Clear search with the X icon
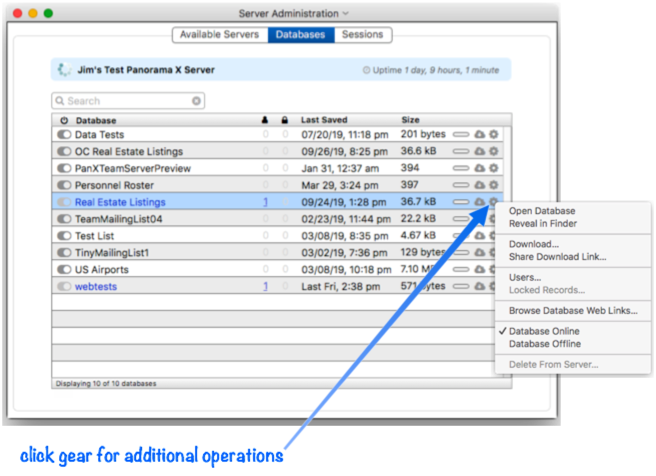 [x=197, y=101]
